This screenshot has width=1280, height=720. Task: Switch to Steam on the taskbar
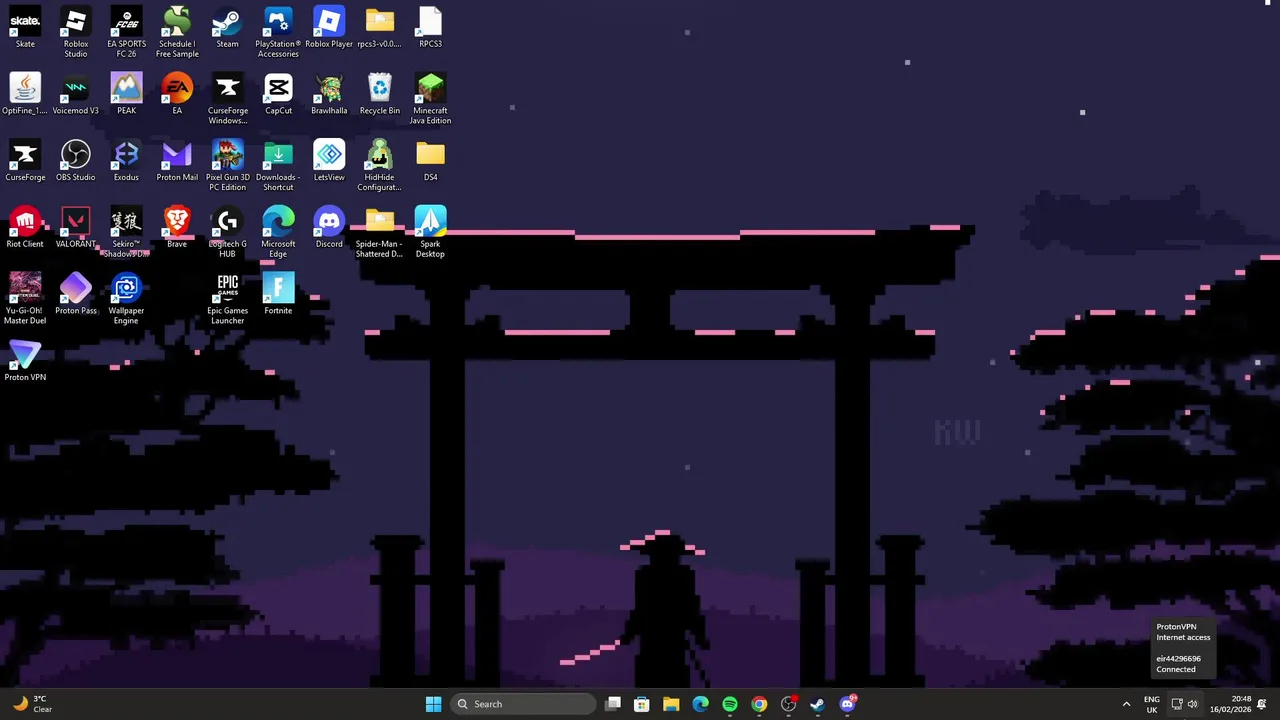pyautogui.click(x=818, y=704)
